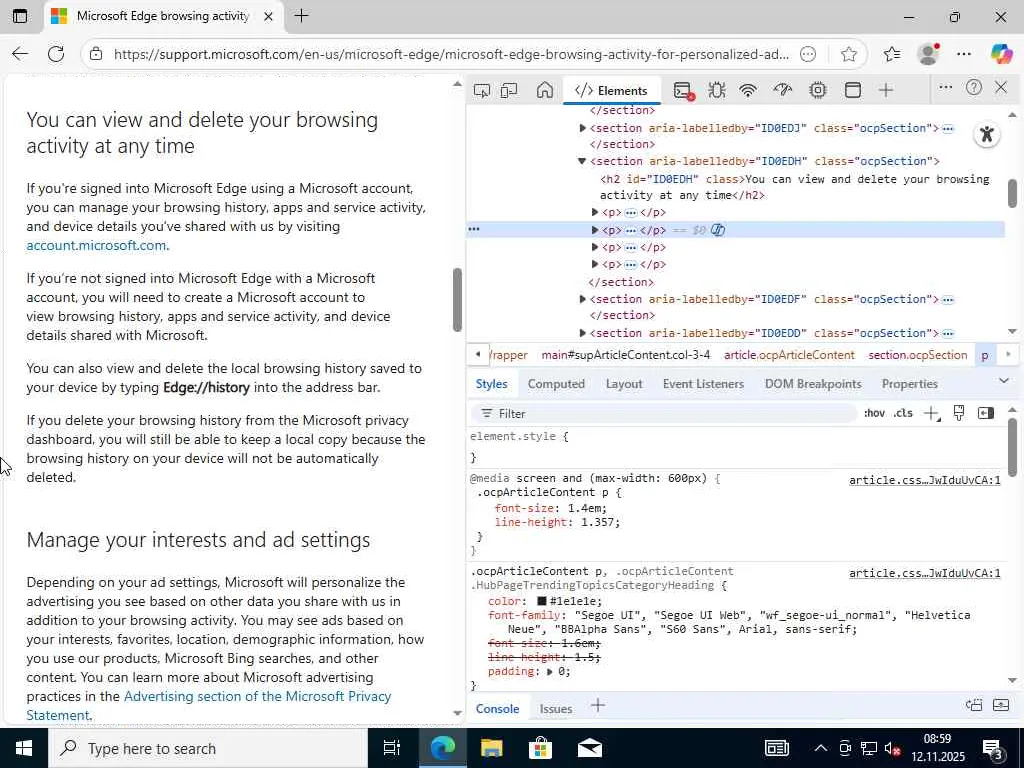Screen dimensions: 1024x768
Task: Toggle device emulation in DevTools
Action: (509, 90)
